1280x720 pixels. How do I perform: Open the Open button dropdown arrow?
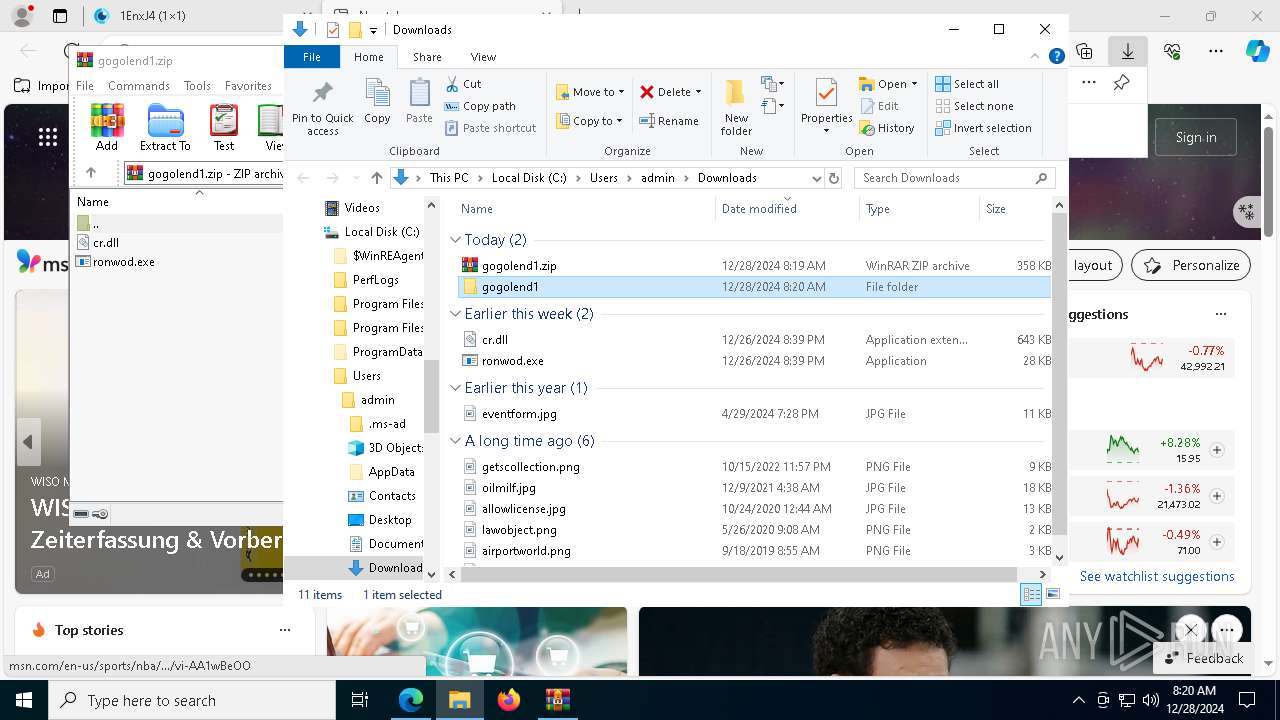tap(913, 84)
